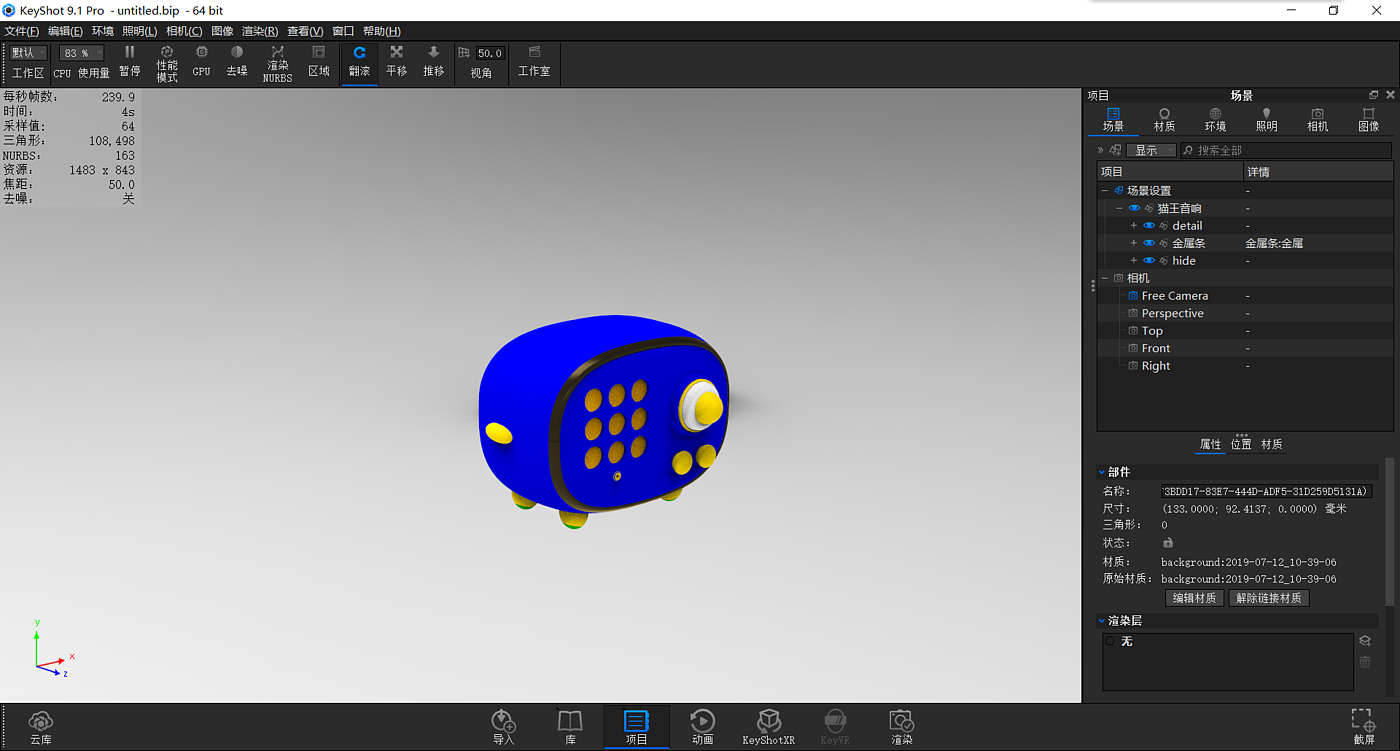Image resolution: width=1400 pixels, height=751 pixels.
Task: Collapse the 相机 cameras group
Action: click(x=1105, y=278)
